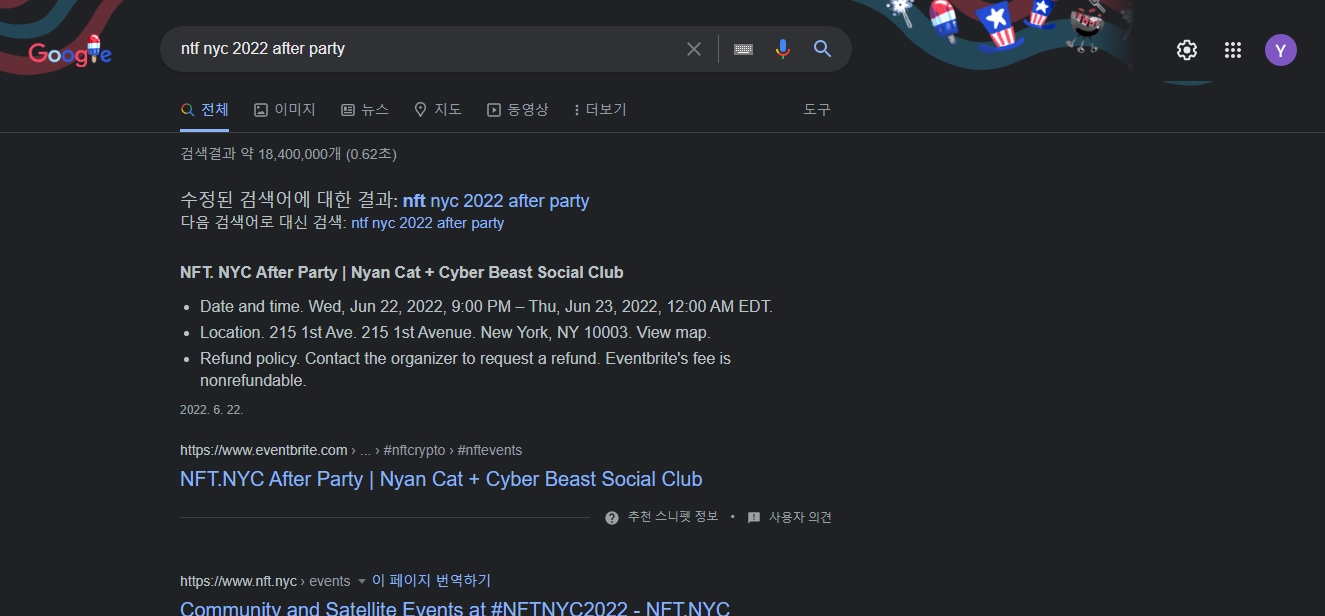
Task: Expand dropdown arrow next to nft.nyc events
Action: point(362,581)
